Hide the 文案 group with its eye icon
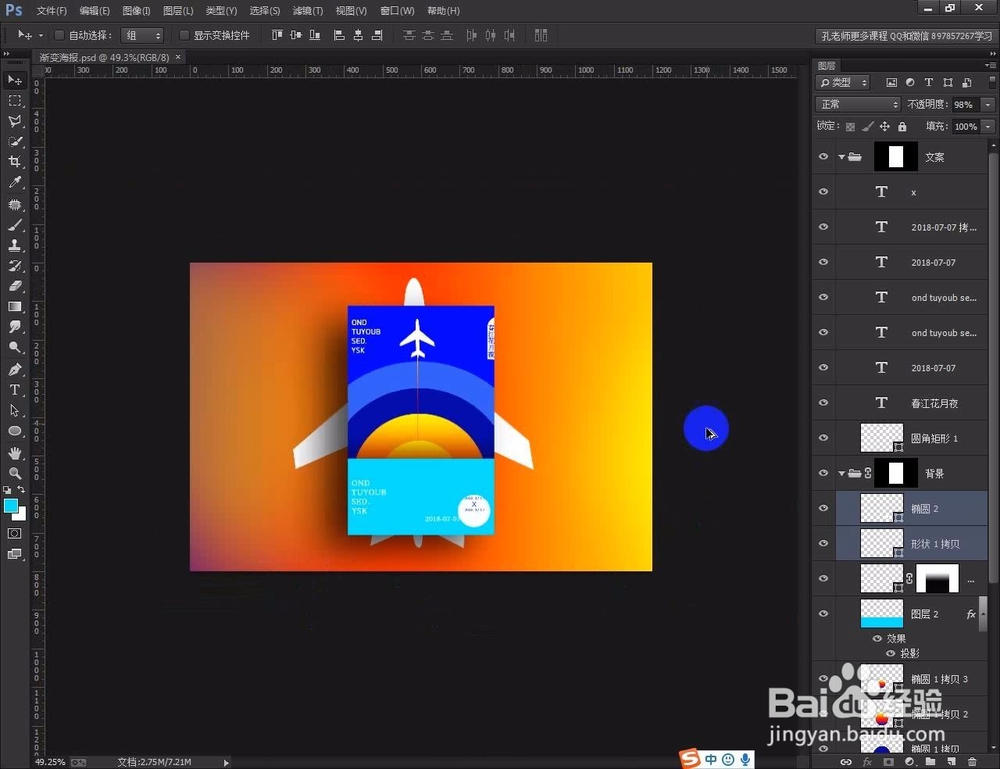This screenshot has height=769, width=1000. tap(823, 156)
